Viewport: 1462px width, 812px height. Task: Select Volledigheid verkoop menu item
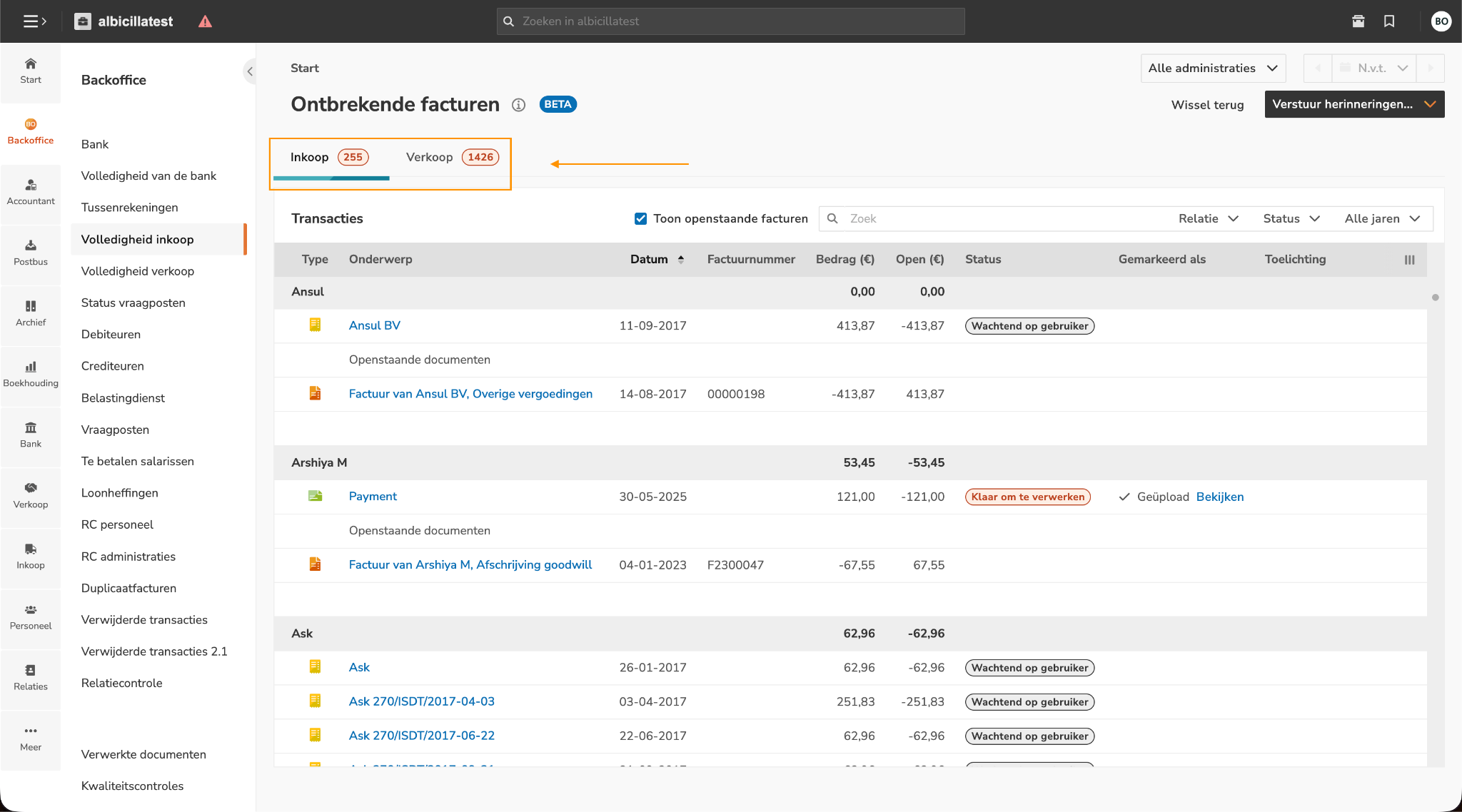tap(138, 271)
